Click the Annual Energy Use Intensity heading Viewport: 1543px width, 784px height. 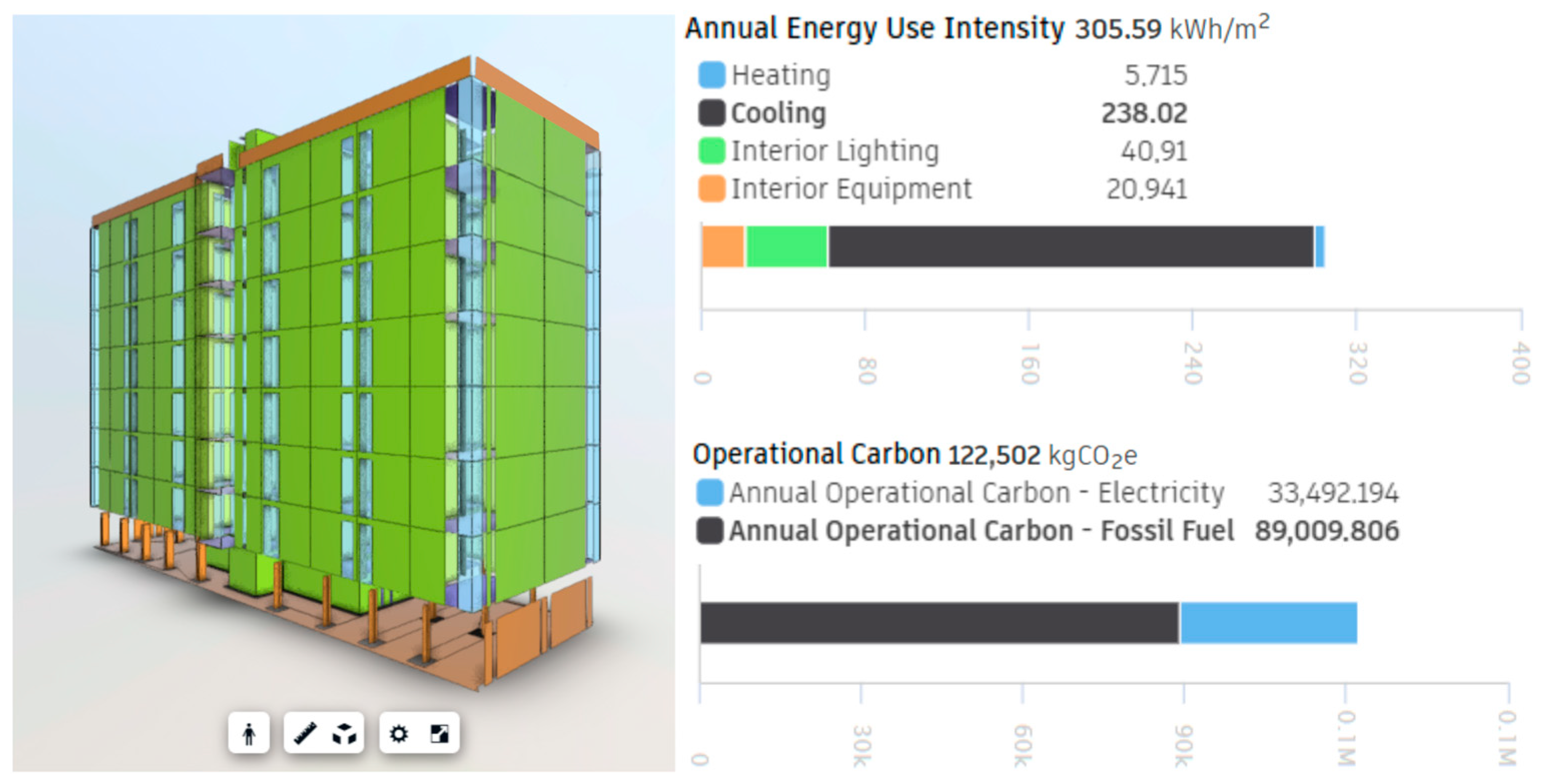(875, 29)
